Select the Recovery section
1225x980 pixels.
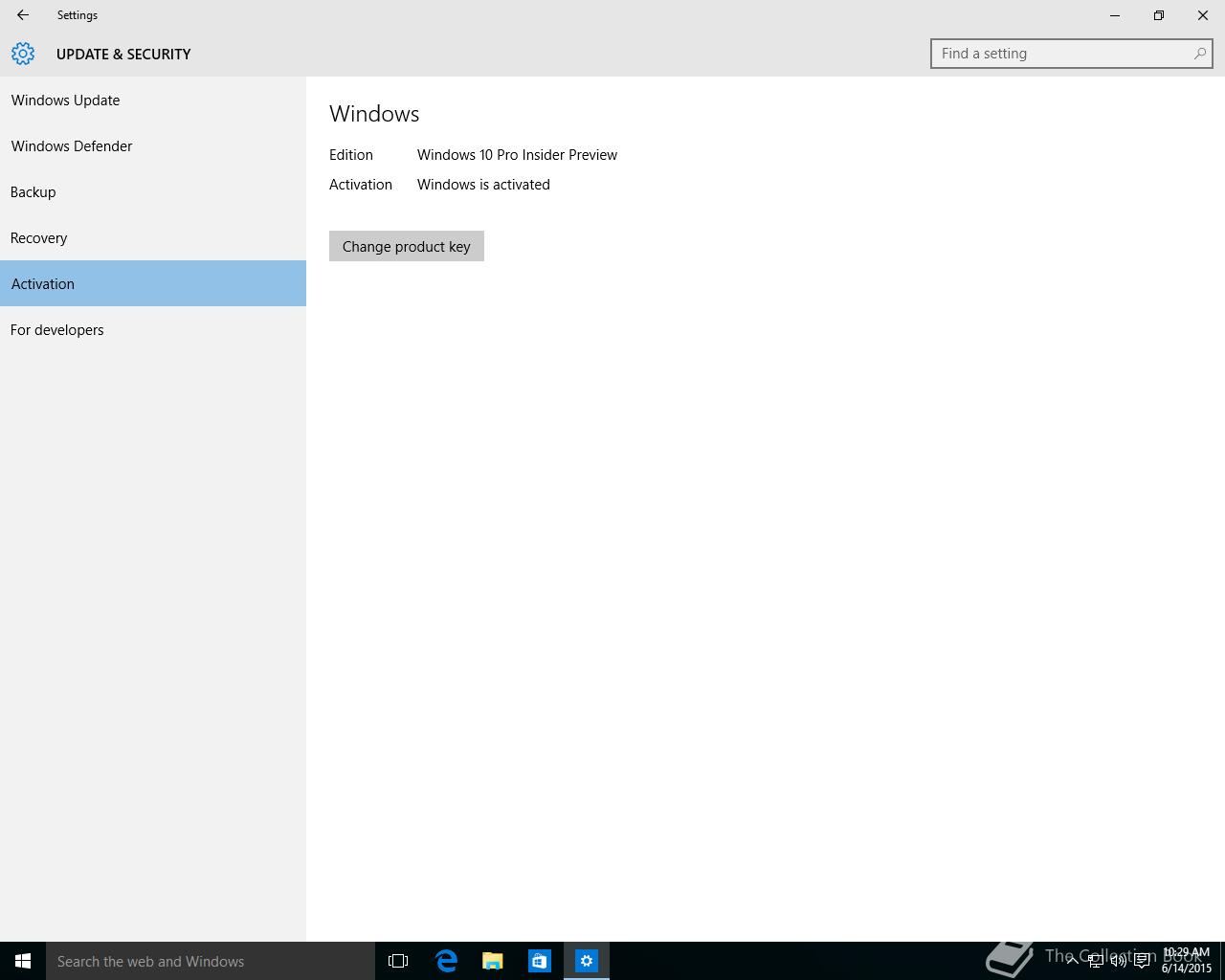[153, 237]
